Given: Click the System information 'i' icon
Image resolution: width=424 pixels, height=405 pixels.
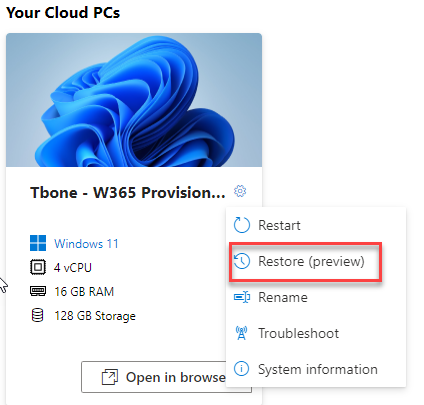Looking at the screenshot, I should (x=241, y=369).
